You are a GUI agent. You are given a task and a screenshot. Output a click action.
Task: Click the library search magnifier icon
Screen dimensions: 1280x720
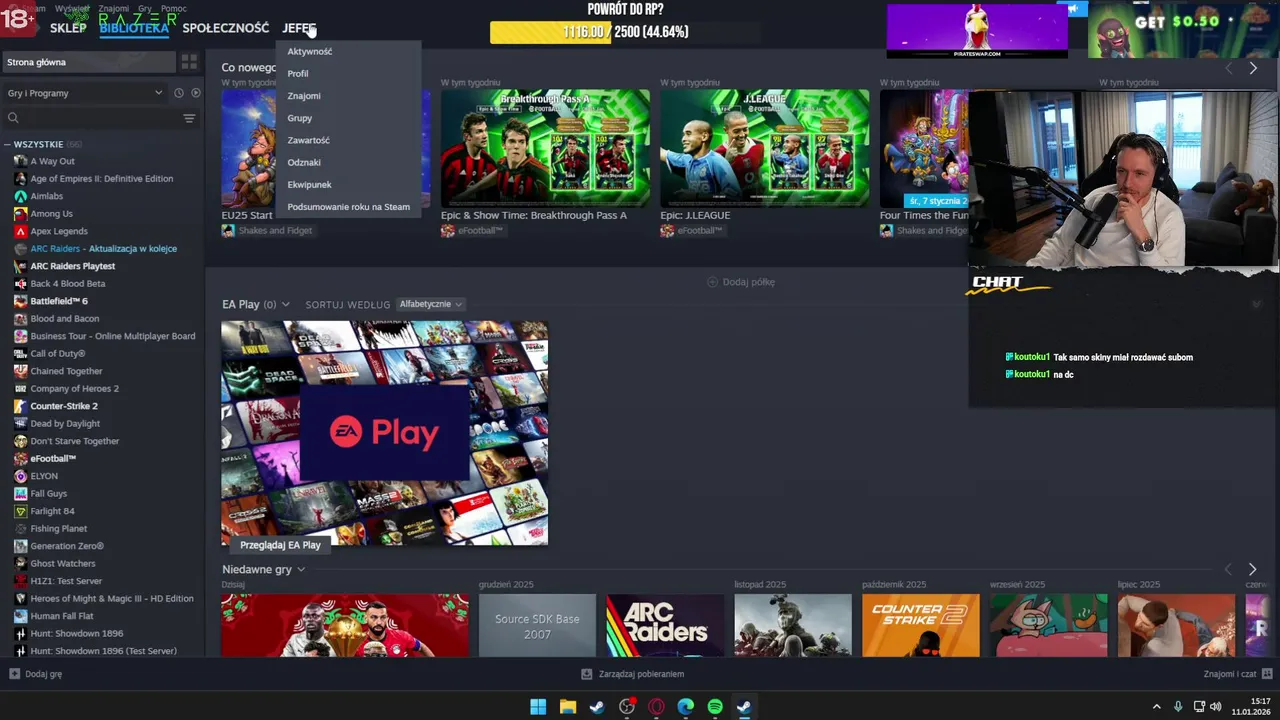(13, 118)
